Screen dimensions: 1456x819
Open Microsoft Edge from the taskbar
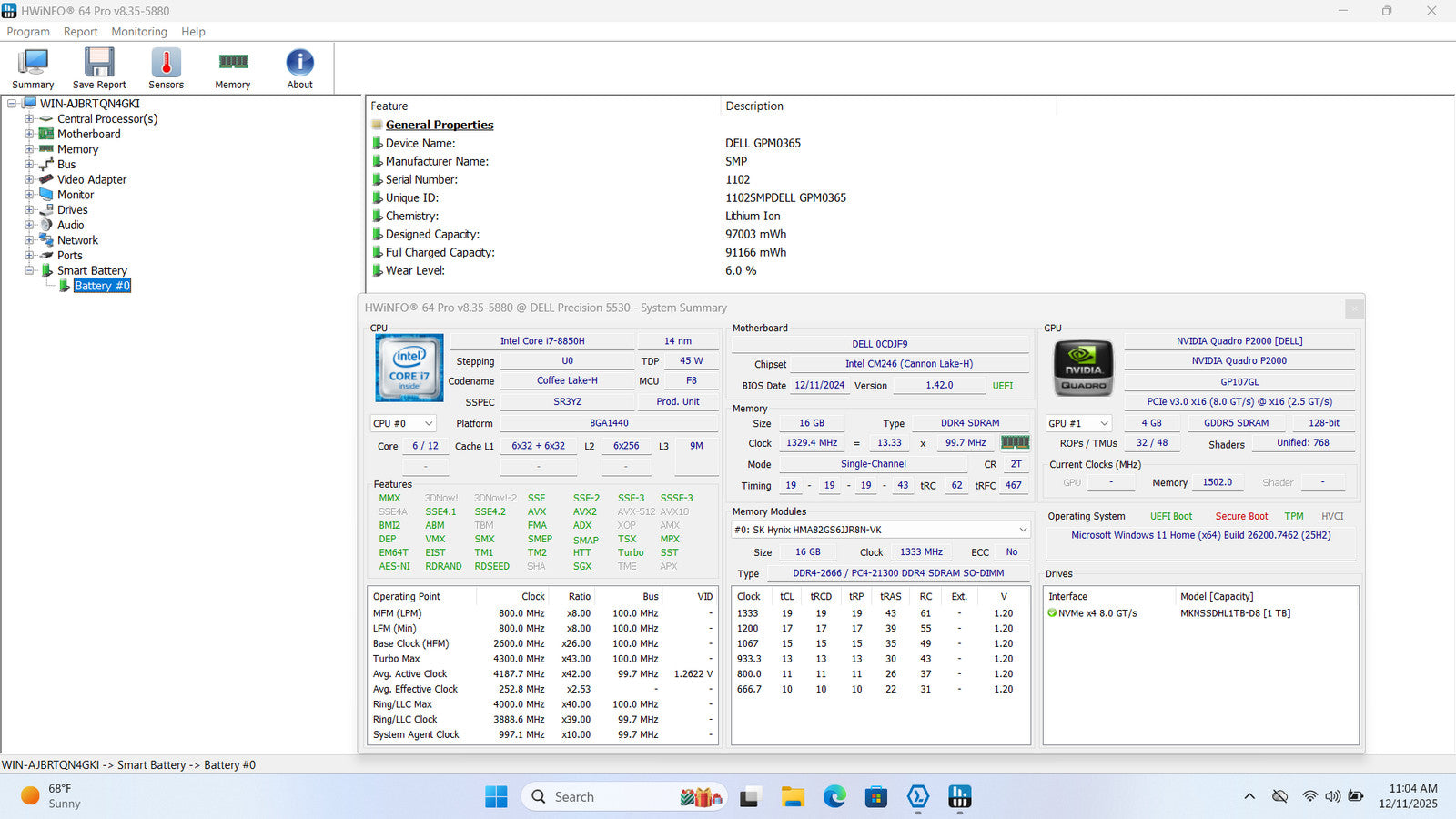coord(834,797)
